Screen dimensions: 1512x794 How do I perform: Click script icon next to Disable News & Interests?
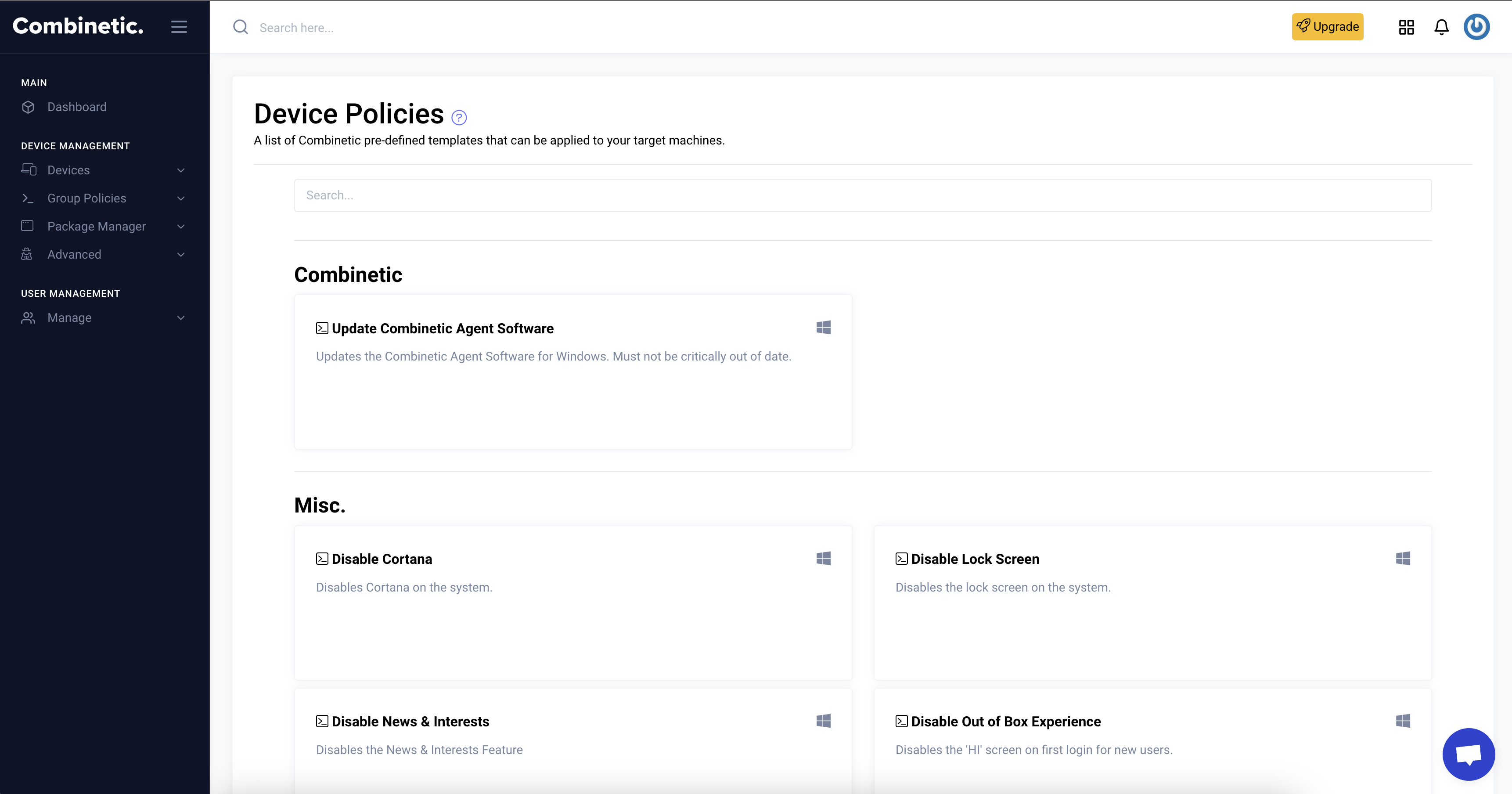pyautogui.click(x=322, y=722)
